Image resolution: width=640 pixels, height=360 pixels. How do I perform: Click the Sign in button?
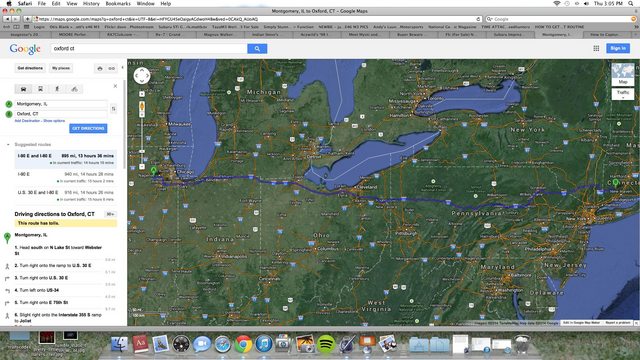pyautogui.click(x=618, y=48)
